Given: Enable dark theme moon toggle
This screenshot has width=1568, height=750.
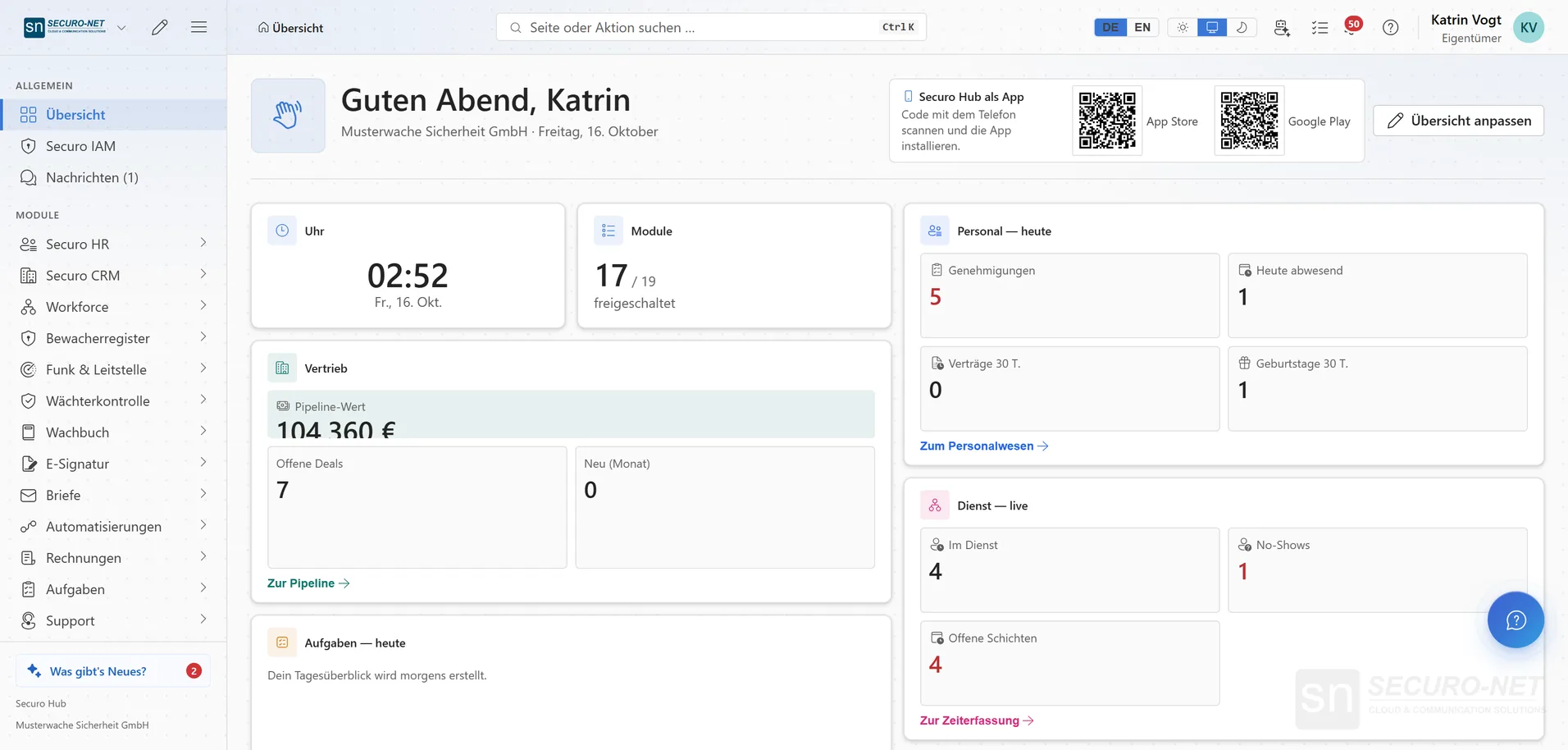Looking at the screenshot, I should coord(1242,27).
